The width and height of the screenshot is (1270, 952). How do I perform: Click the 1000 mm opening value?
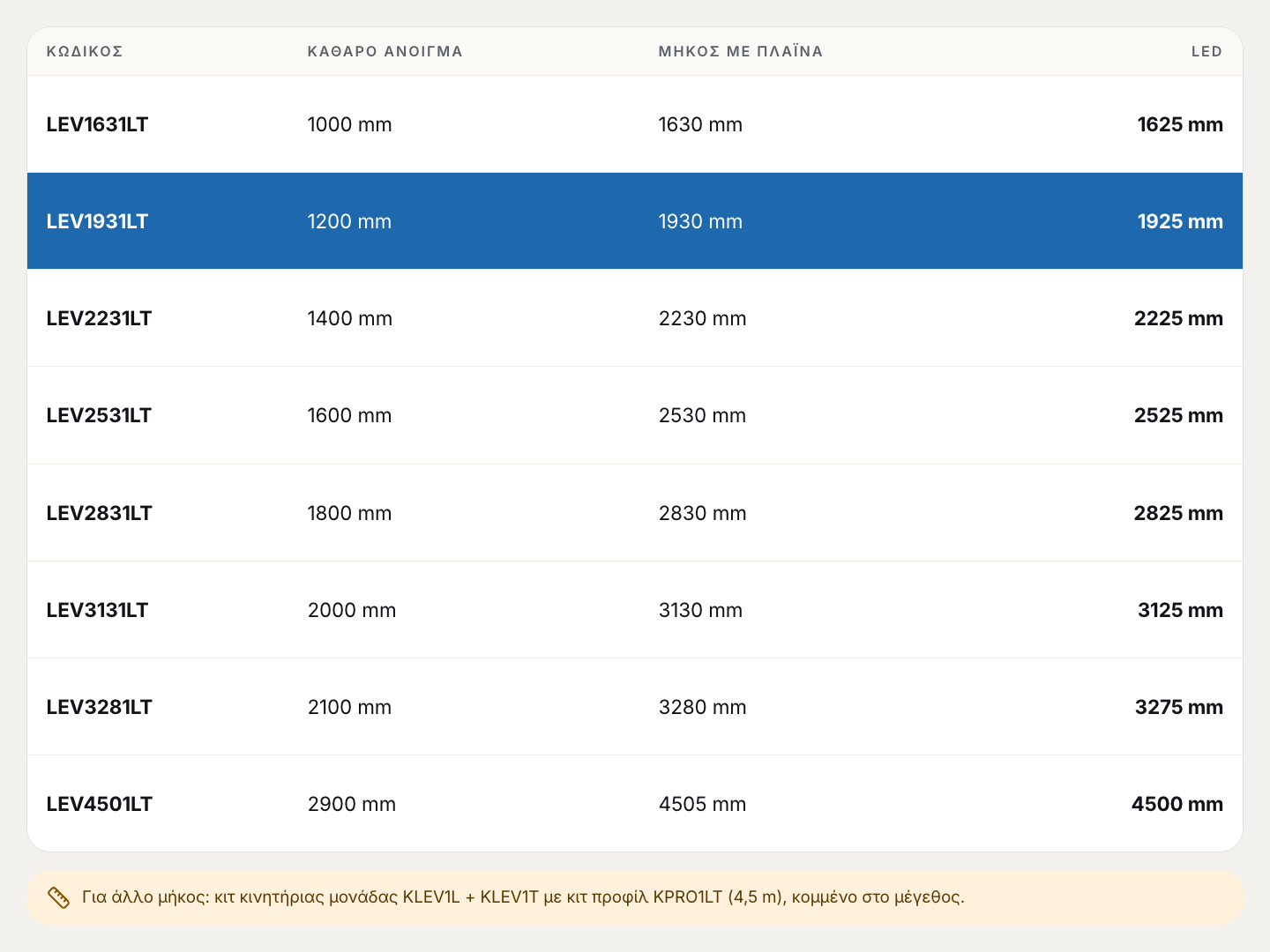click(349, 124)
